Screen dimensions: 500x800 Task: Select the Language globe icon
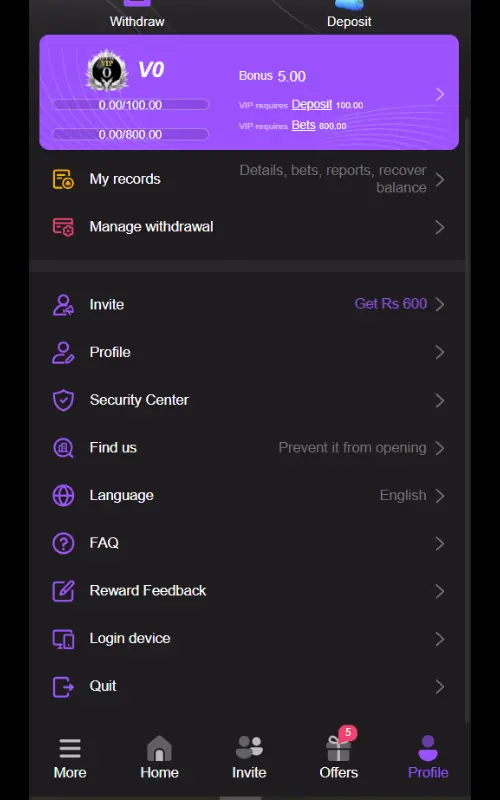click(x=63, y=495)
